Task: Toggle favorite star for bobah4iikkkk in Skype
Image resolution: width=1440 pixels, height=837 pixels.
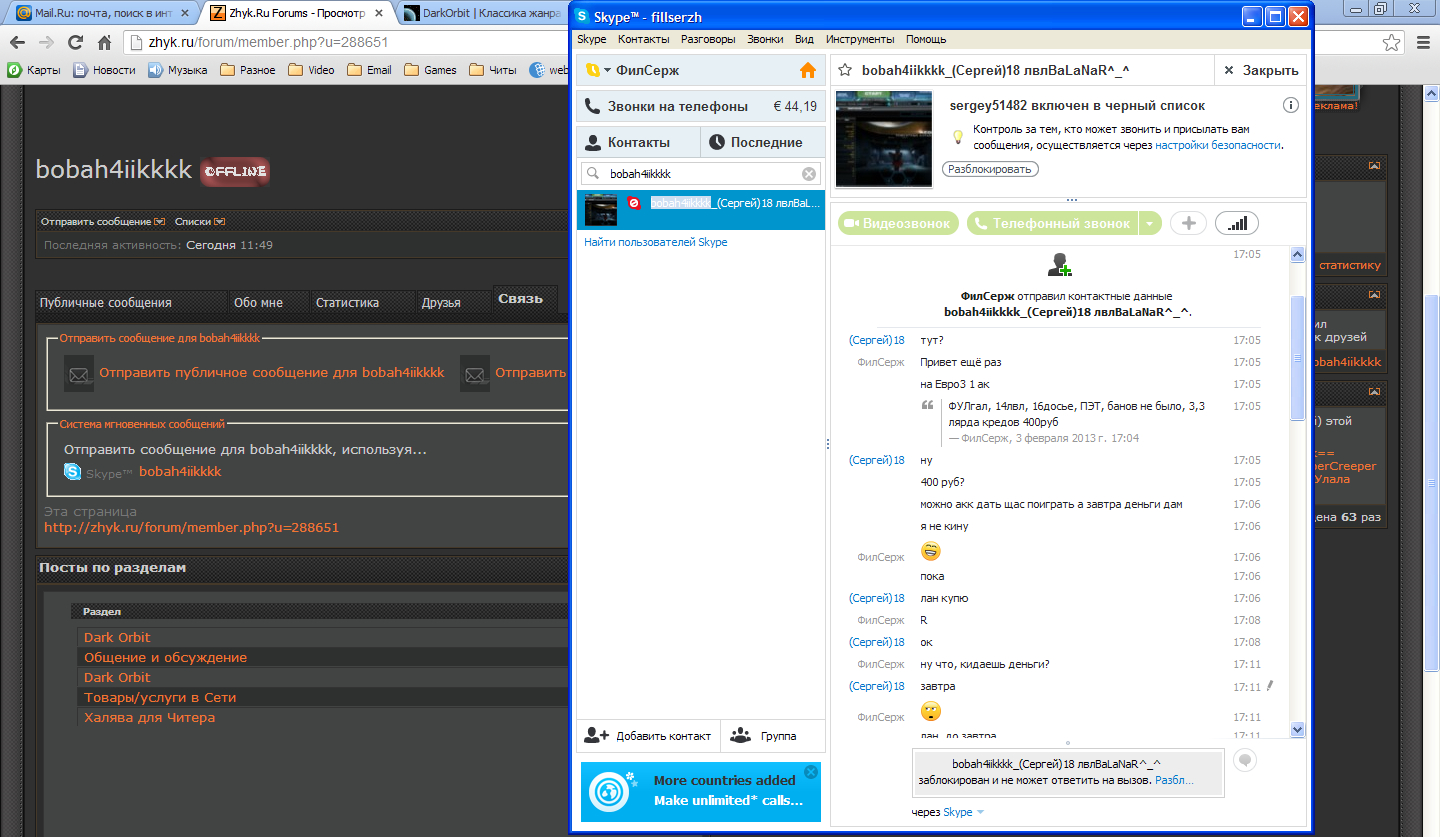Action: [845, 70]
